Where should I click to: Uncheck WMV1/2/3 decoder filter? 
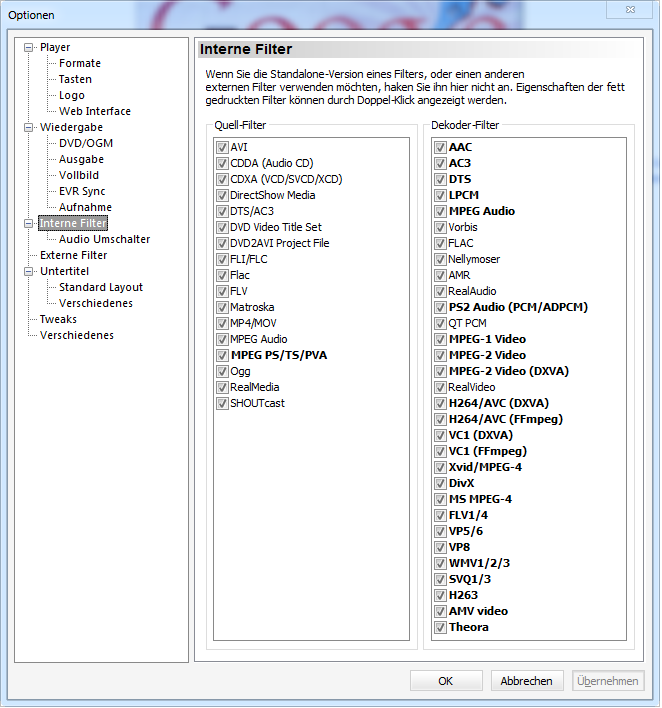click(440, 563)
